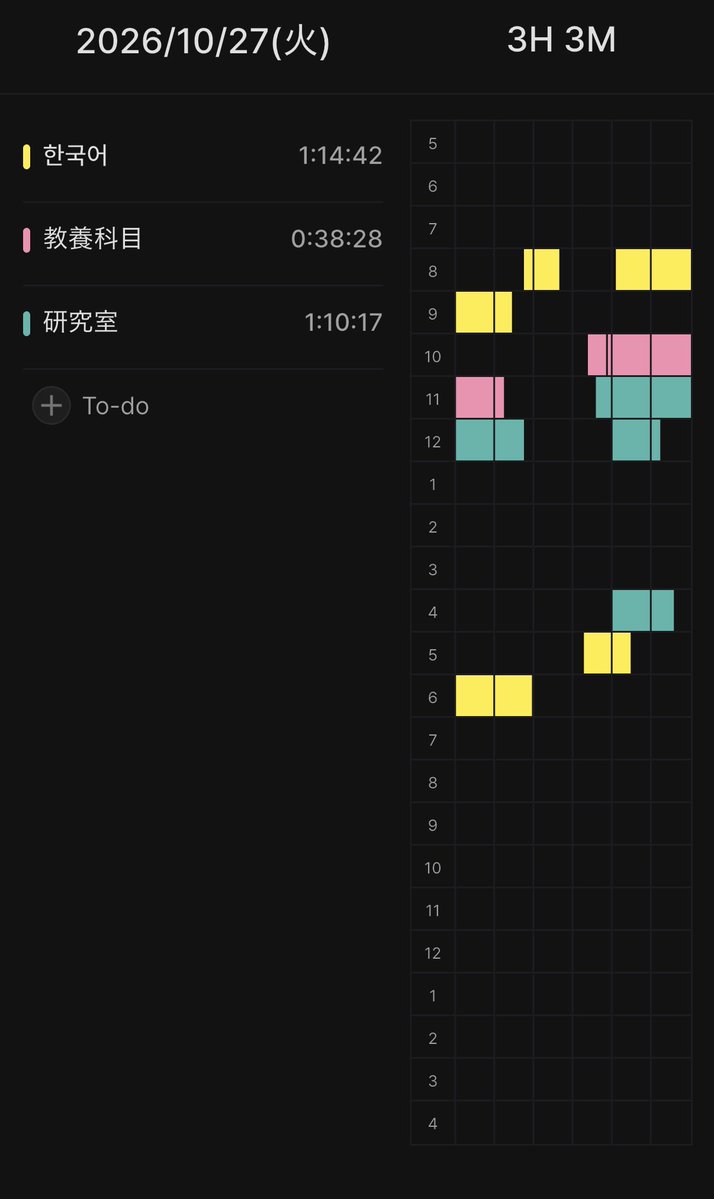The width and height of the screenshot is (714, 1199).
Task: Tap the 0:38:28 study time value
Action: [336, 239]
